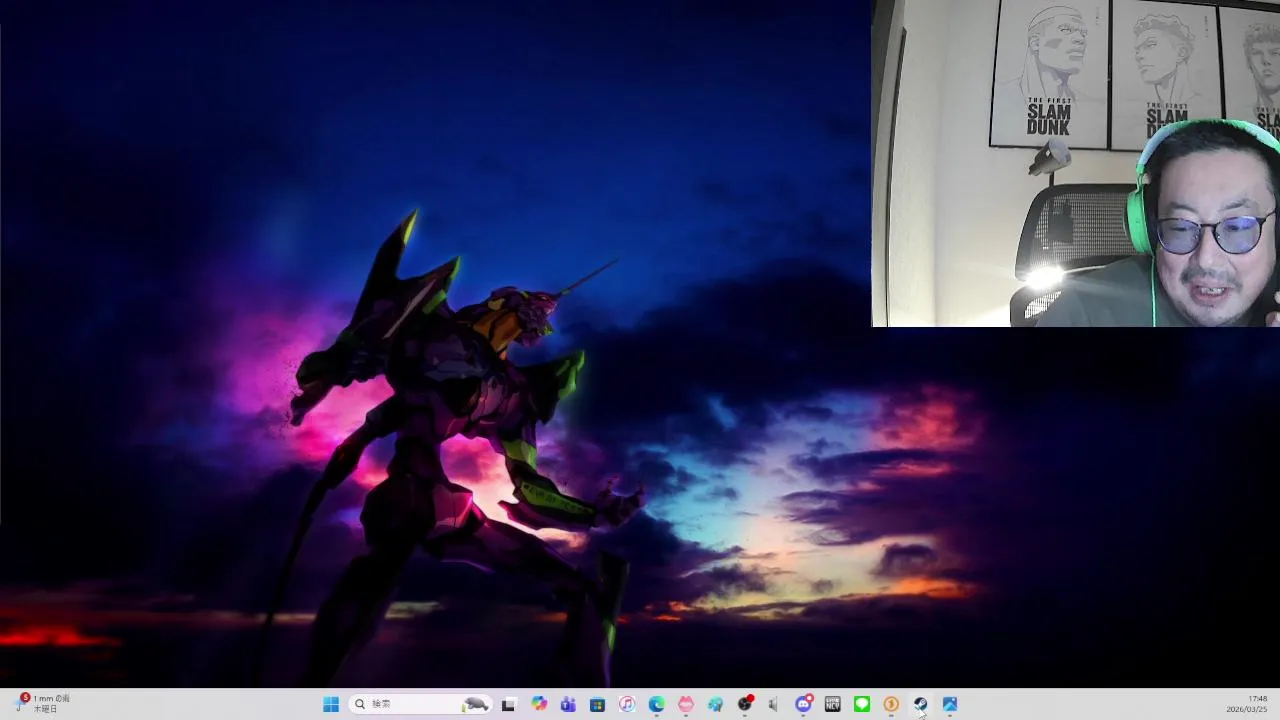The width and height of the screenshot is (1280, 720).
Task: Open Task View from the taskbar
Action: tap(508, 704)
